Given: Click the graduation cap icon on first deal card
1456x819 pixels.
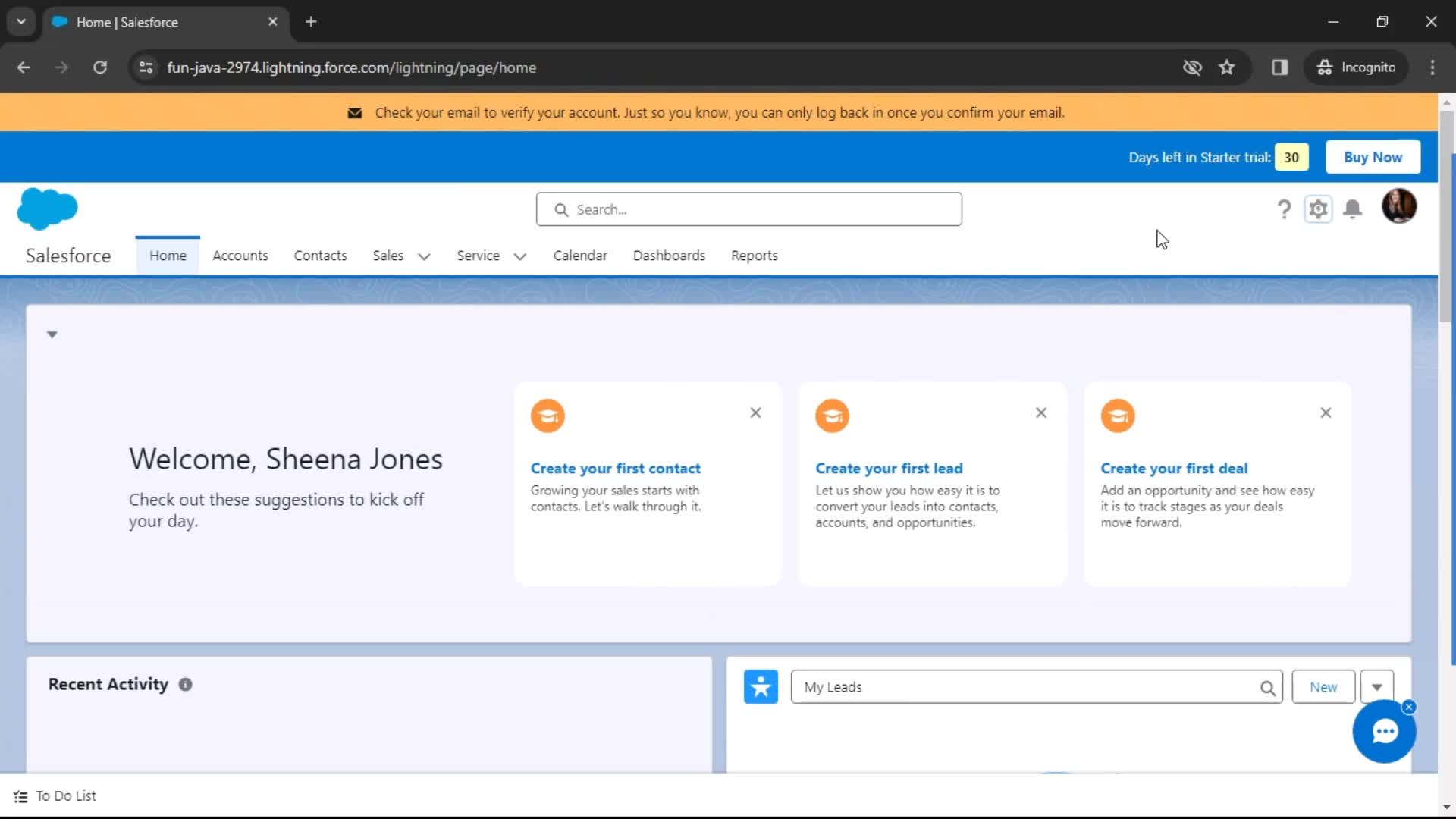Looking at the screenshot, I should point(1118,416).
